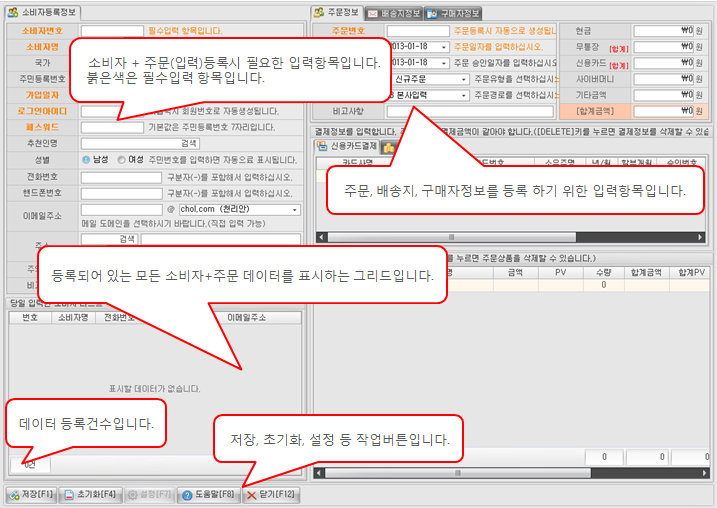This screenshot has width=717, height=508.
Task: Select the 소비자등록정보 tab
Action: tap(42, 12)
